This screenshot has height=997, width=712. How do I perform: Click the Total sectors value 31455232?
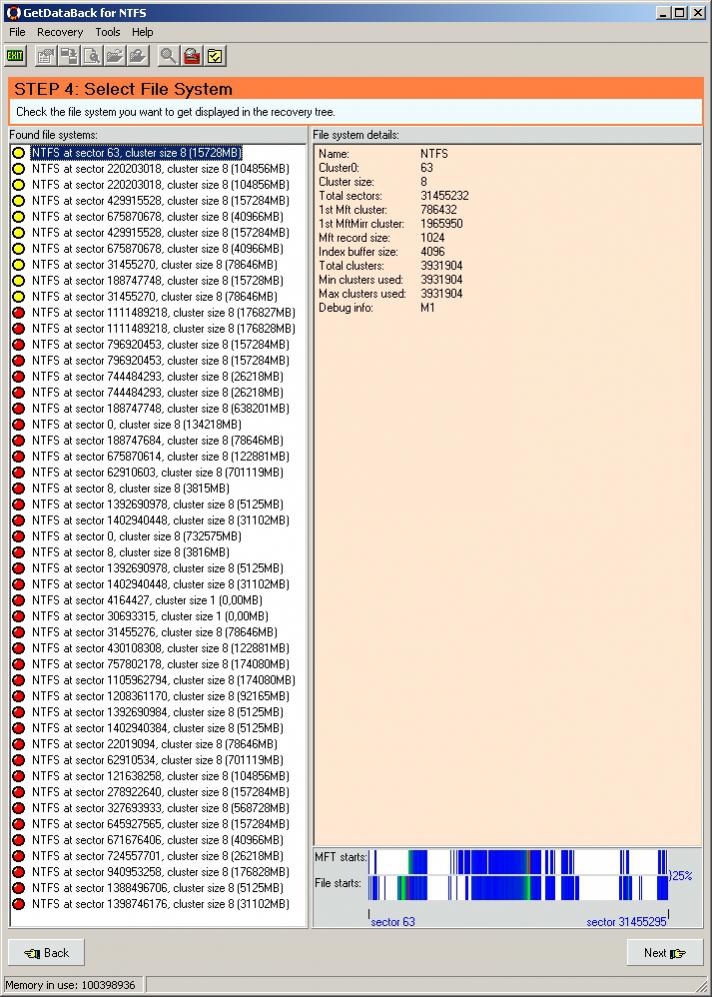(x=444, y=195)
